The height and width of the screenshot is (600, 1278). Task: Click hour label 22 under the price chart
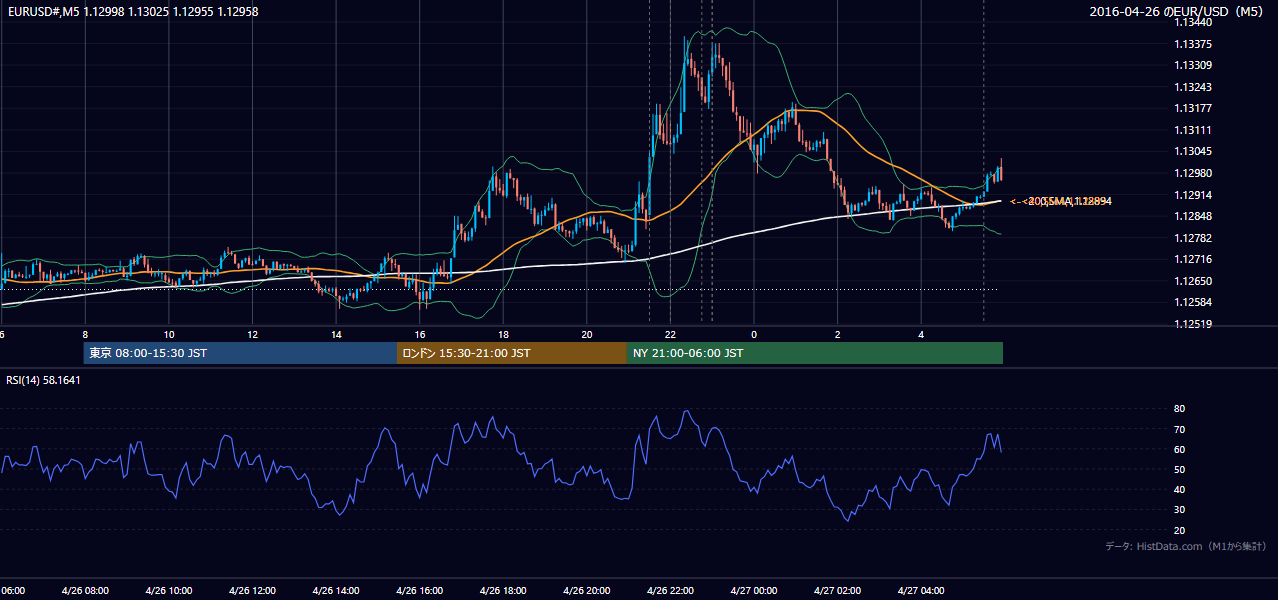click(670, 334)
